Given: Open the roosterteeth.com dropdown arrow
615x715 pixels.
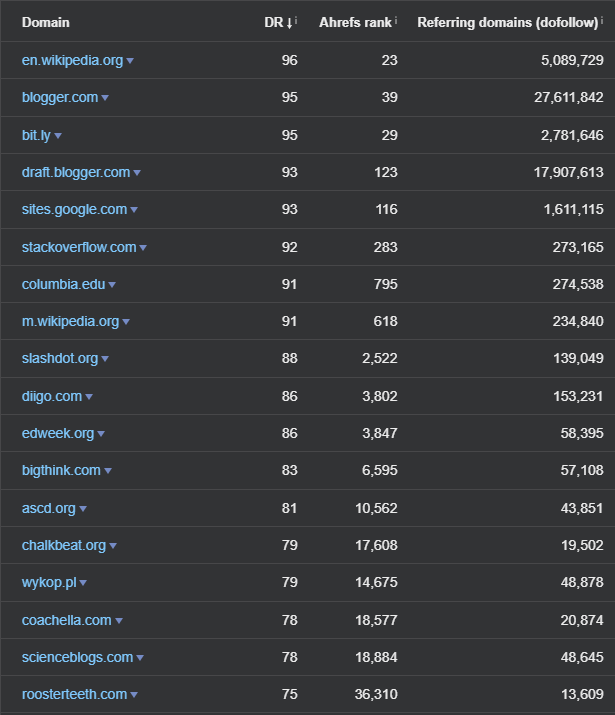Looking at the screenshot, I should (x=134, y=695).
